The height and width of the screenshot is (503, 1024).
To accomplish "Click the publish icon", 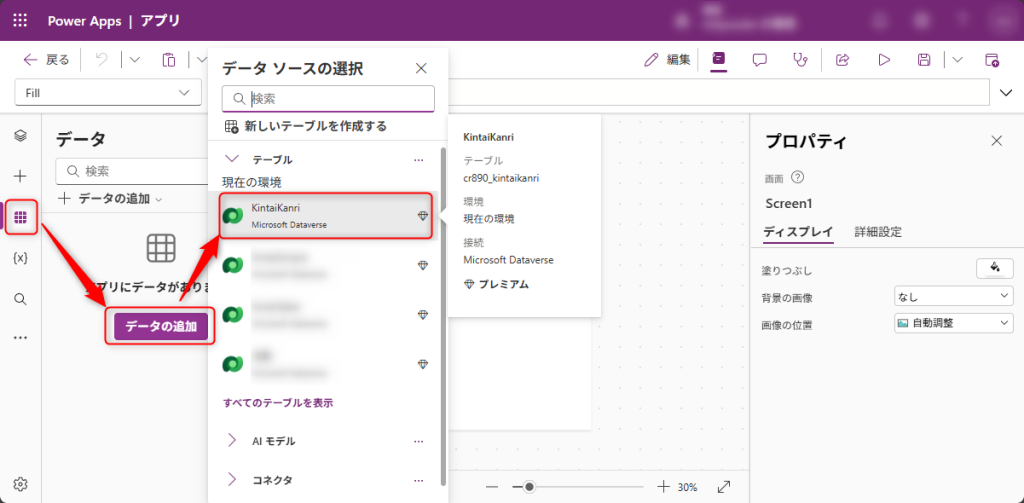I will pyautogui.click(x=992, y=60).
